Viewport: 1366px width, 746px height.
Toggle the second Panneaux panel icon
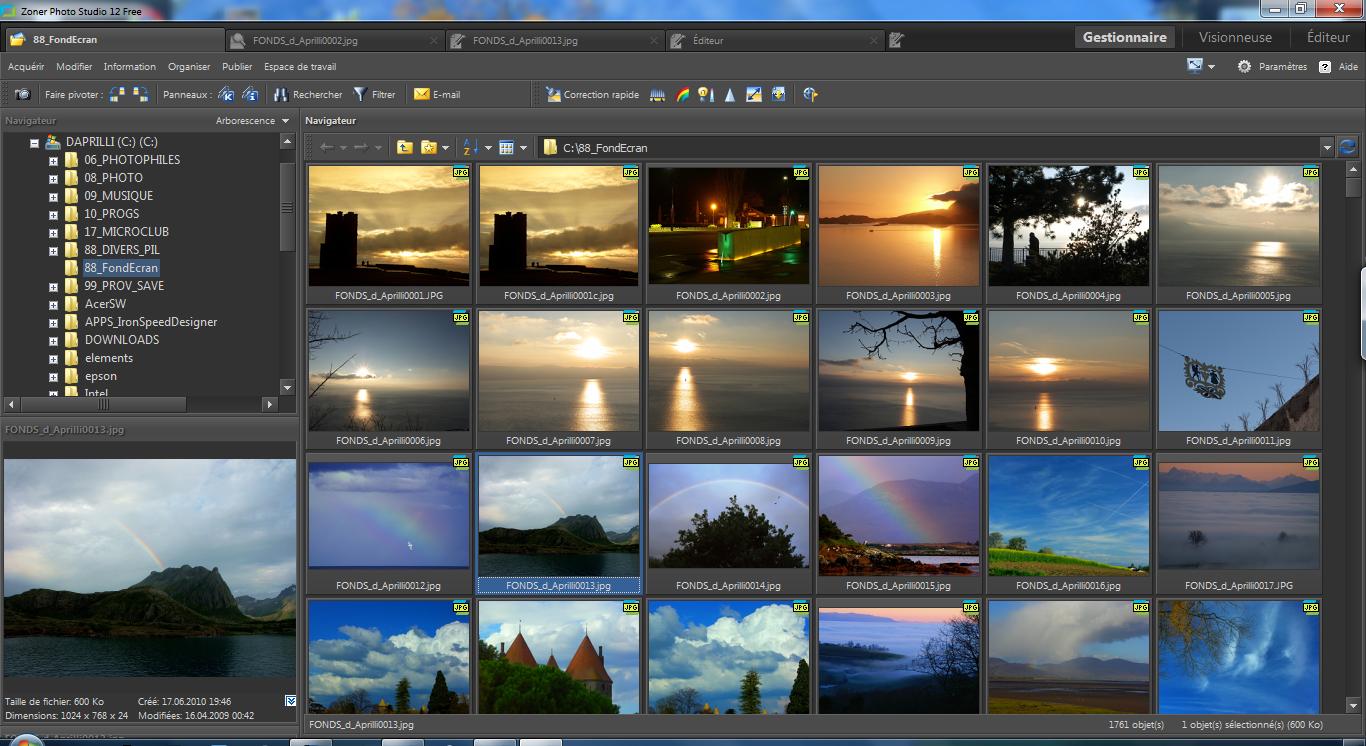click(250, 94)
